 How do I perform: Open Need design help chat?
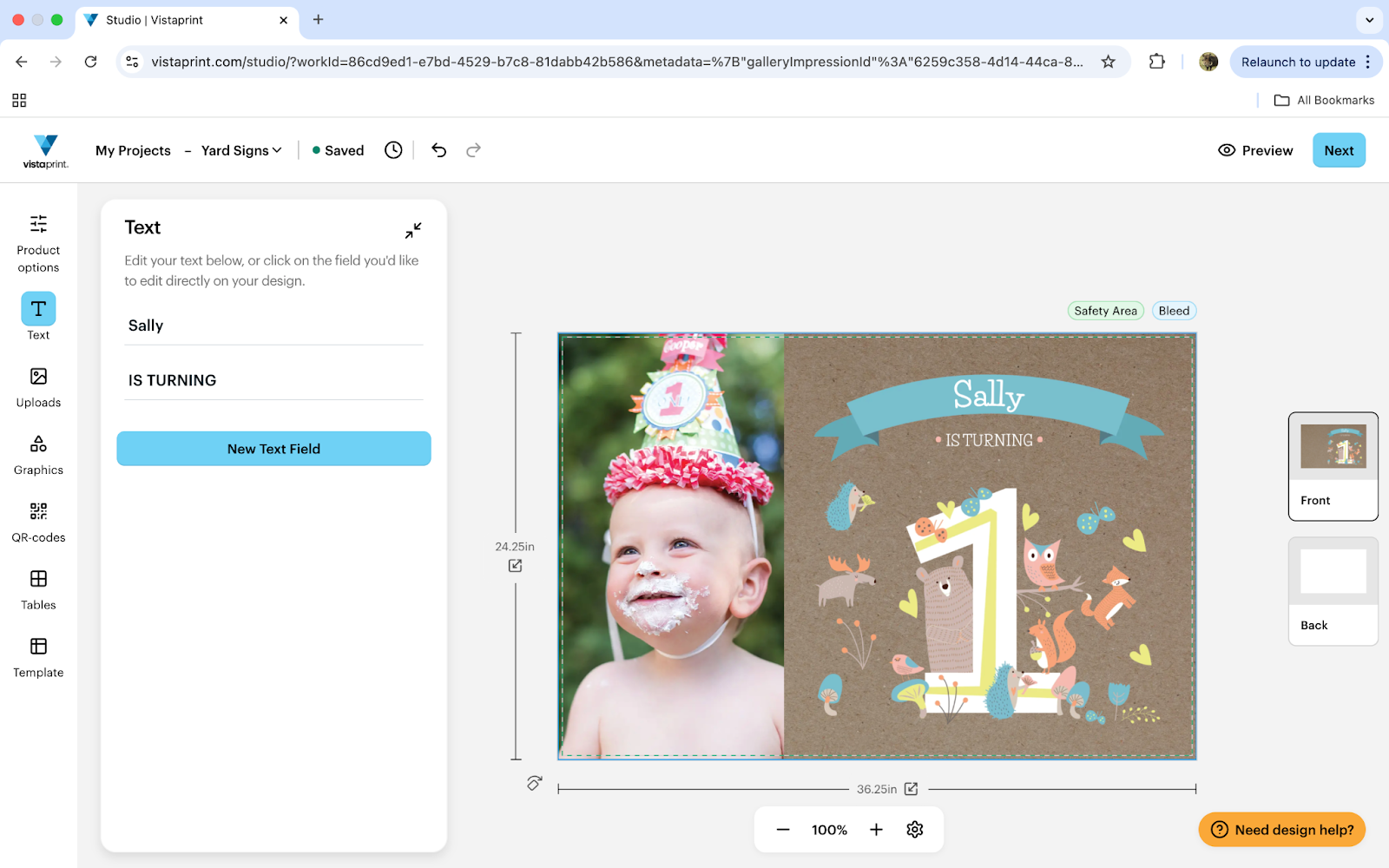[1281, 830]
